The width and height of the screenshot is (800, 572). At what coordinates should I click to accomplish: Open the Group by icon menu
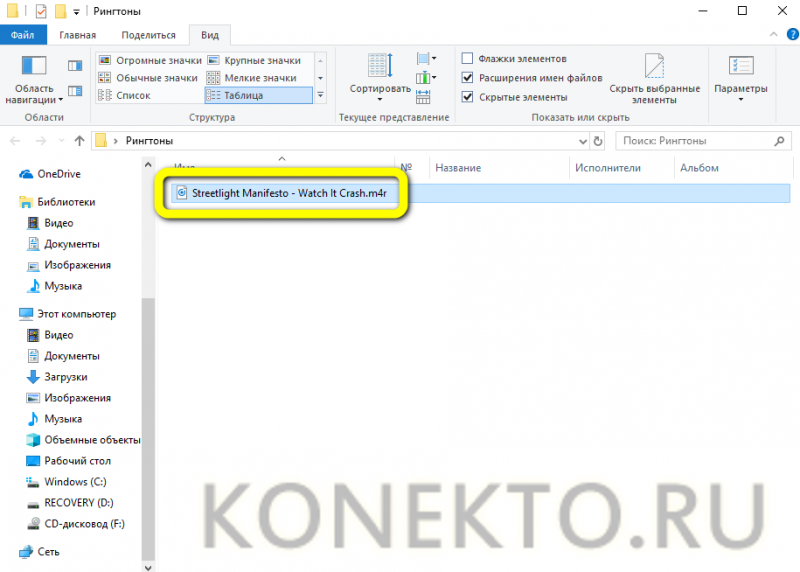coord(426,59)
